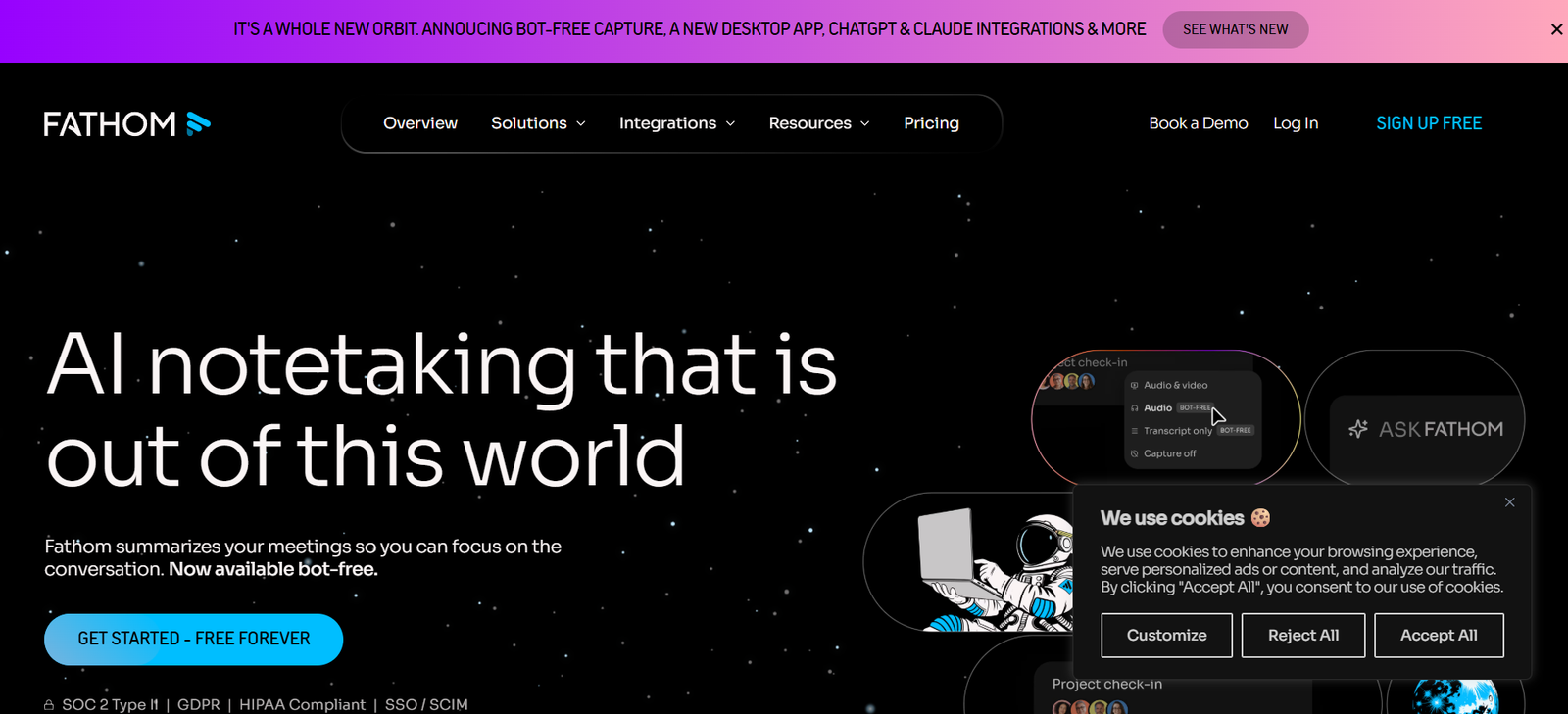Click the astronaut with laptop illustration
This screenshot has width=1568, height=714.
coord(995,568)
